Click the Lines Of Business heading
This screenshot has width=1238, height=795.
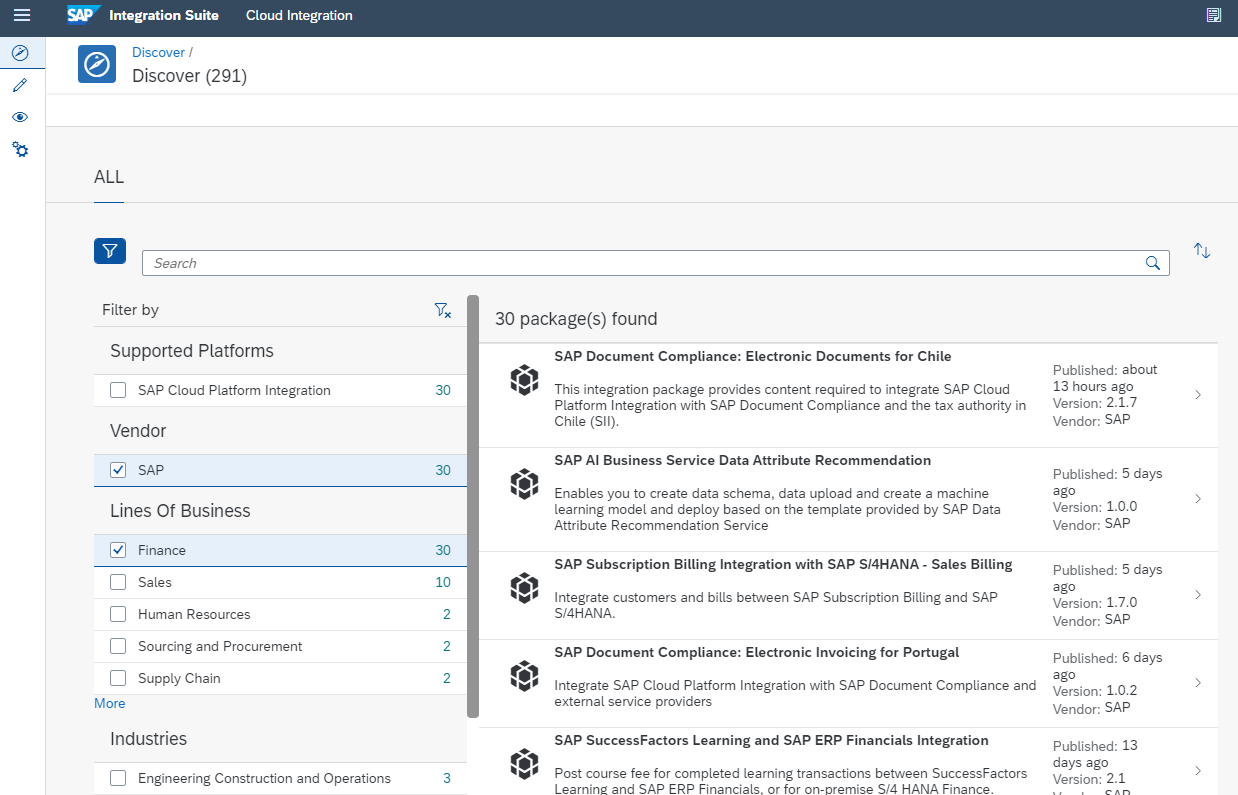pos(180,511)
